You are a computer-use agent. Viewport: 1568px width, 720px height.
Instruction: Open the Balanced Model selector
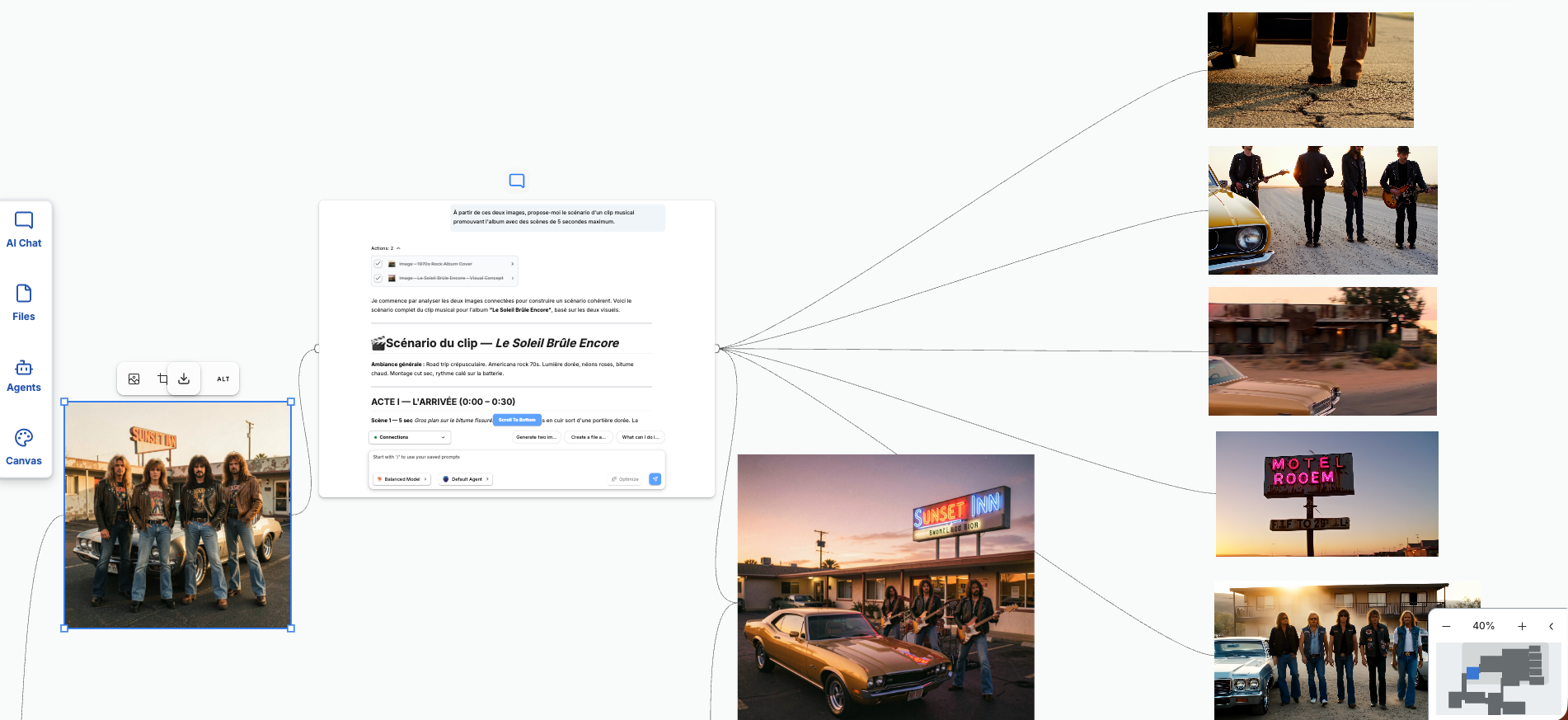click(x=401, y=479)
